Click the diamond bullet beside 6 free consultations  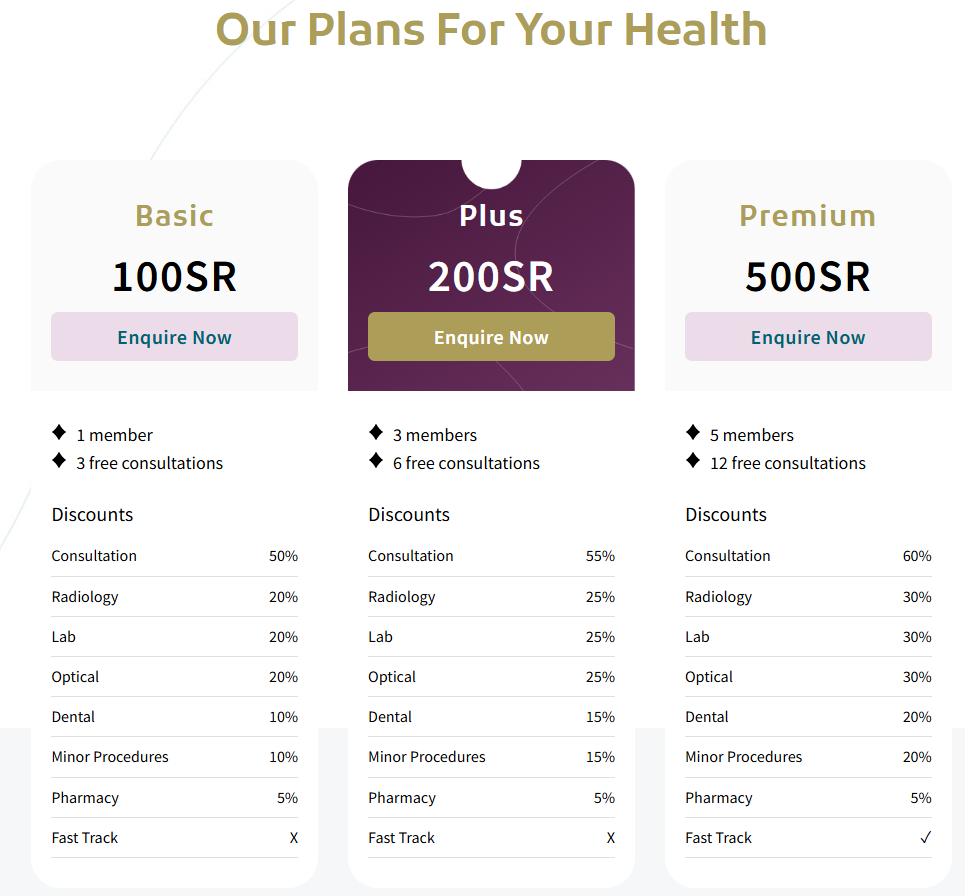click(376, 460)
